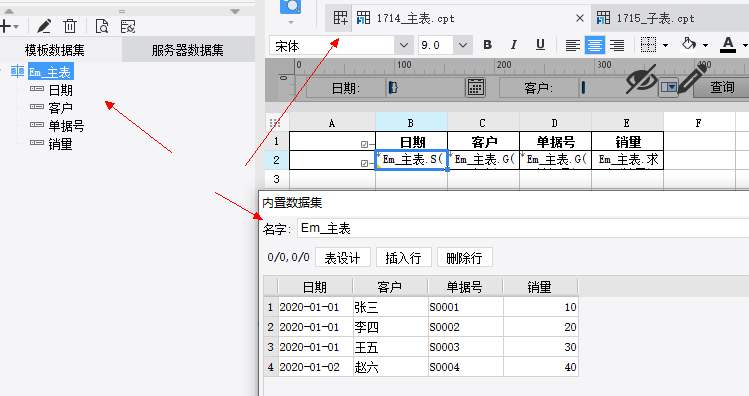Open the fill color dropdown arrow
749x396 pixels.
[706, 46]
